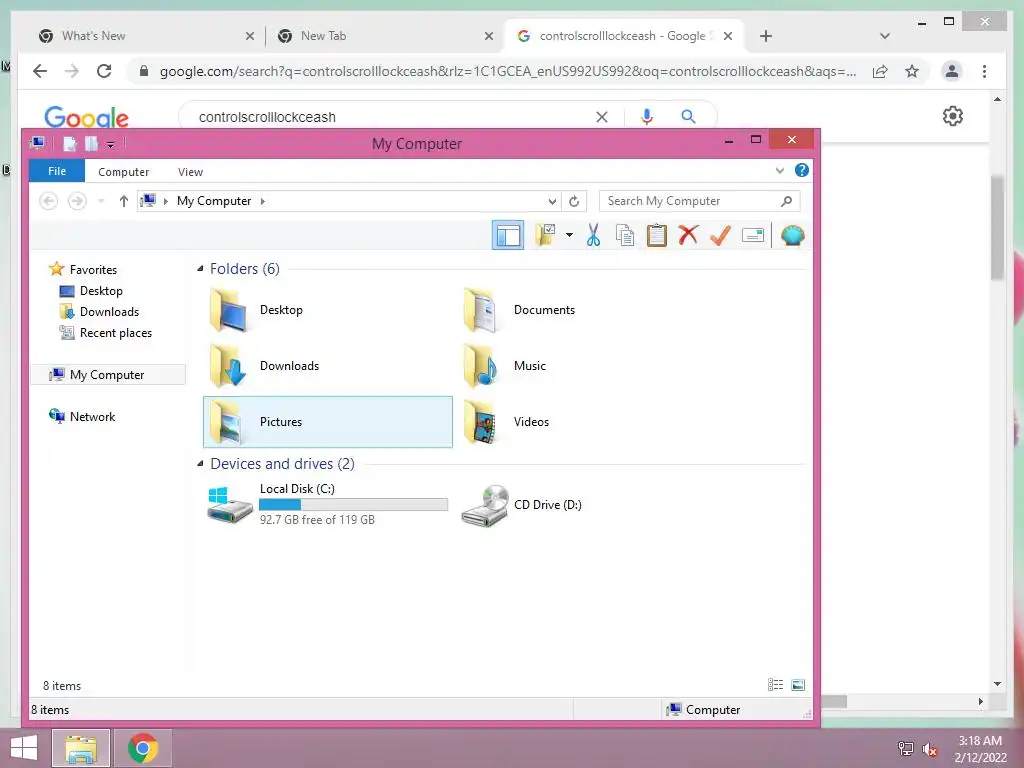Close the What's New Chrome tab

[249, 36]
